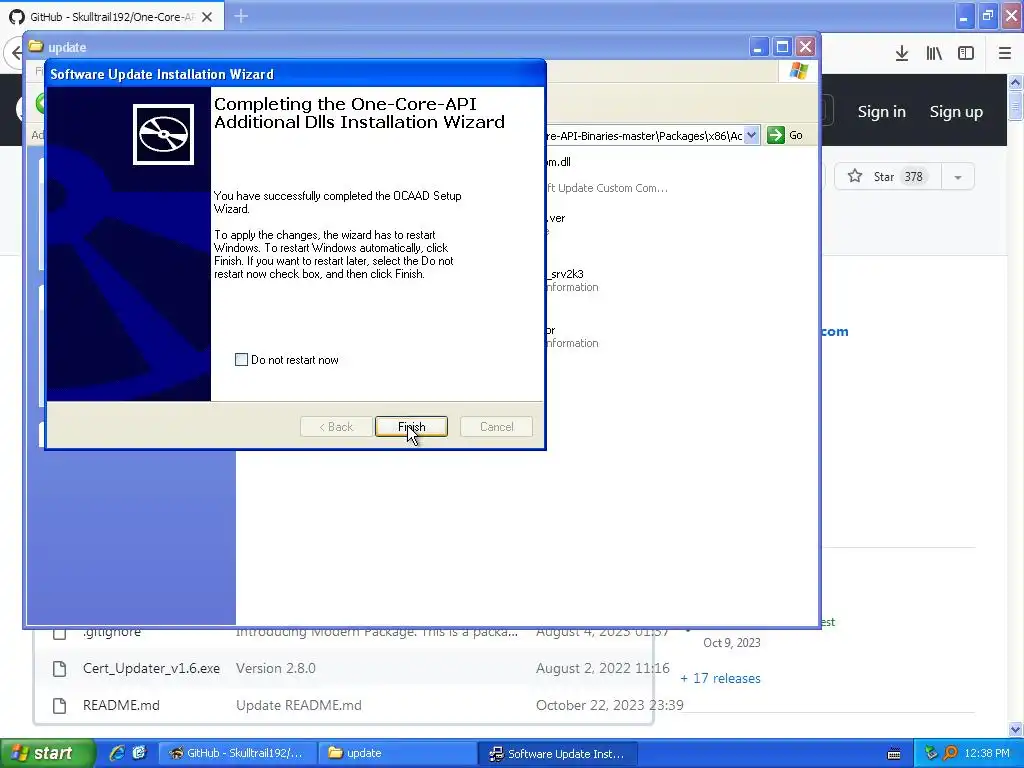Click the magnifier tray icon

(x=950, y=753)
